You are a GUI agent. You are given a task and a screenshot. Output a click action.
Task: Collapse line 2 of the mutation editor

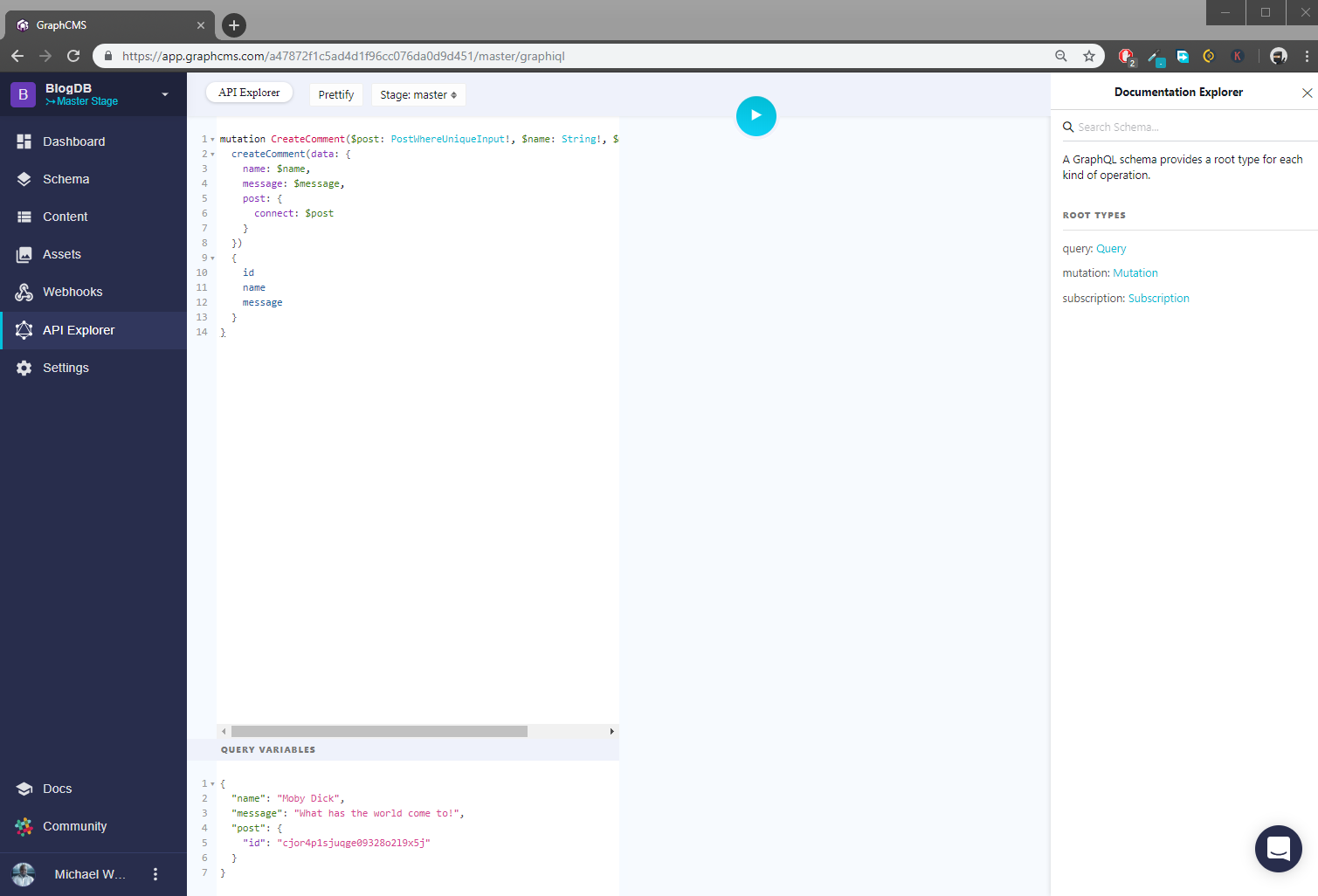coord(210,154)
